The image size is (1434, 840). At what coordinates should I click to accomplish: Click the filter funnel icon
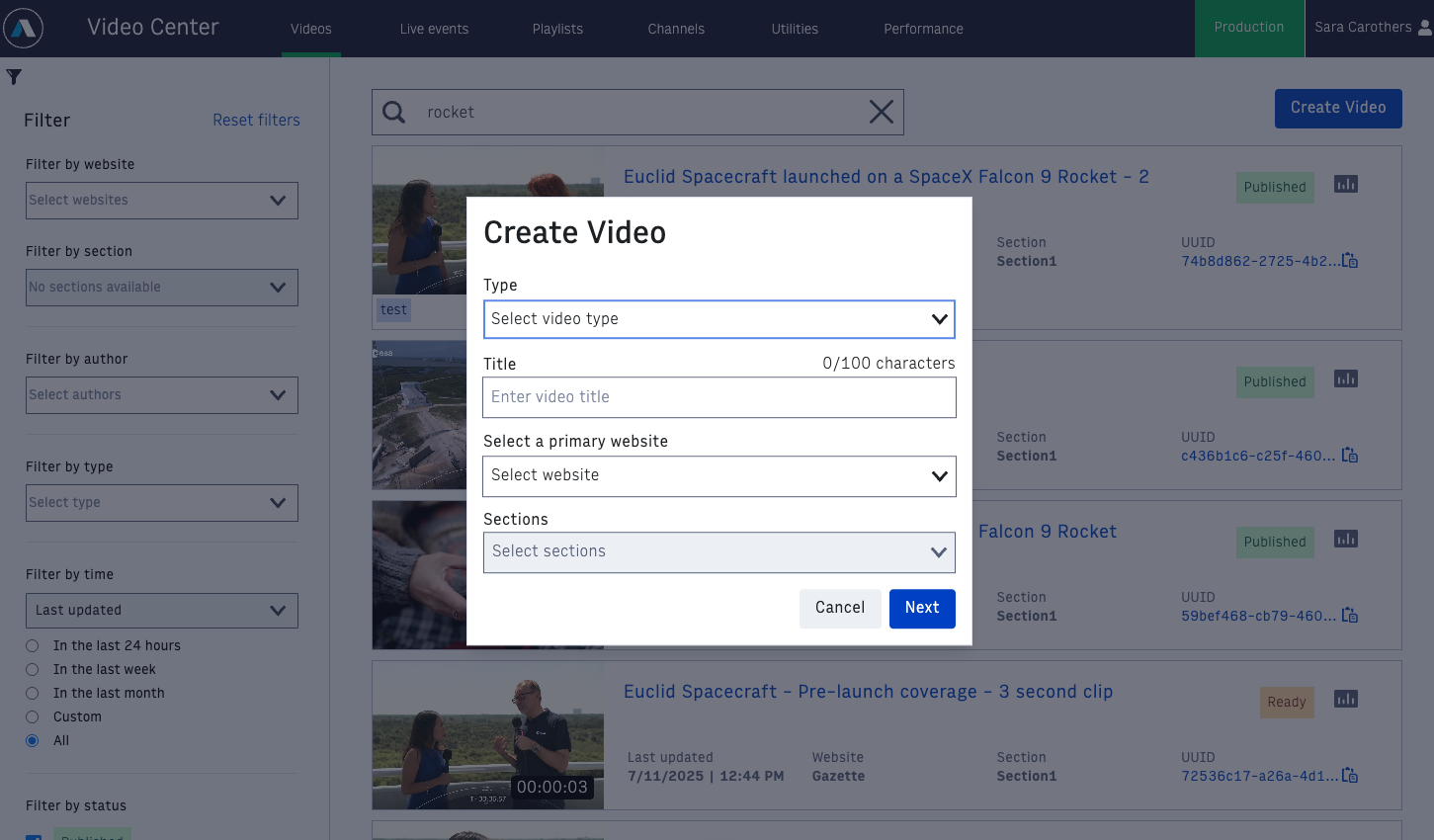point(14,77)
